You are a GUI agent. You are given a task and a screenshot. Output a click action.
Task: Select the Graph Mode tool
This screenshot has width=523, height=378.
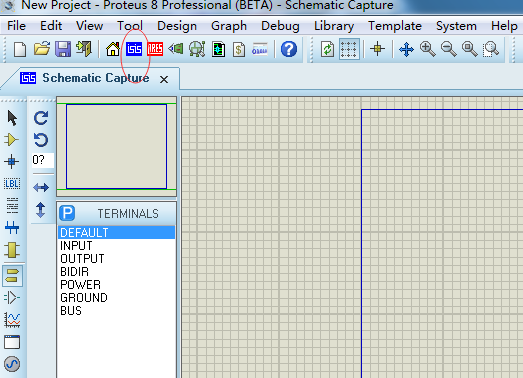pyautogui.click(x=12, y=320)
